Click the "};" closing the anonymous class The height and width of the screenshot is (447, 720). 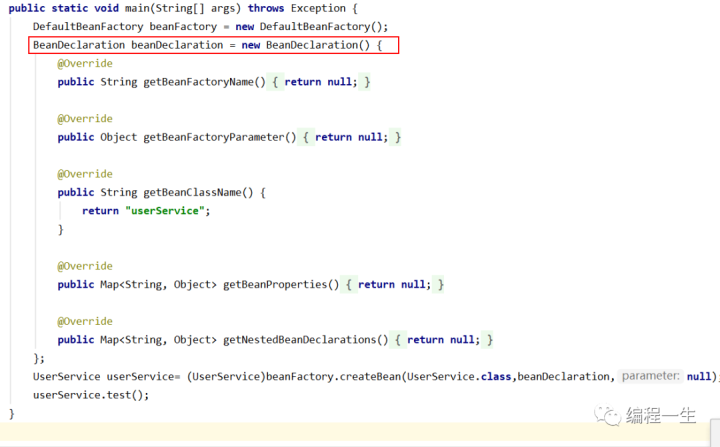(x=39, y=358)
